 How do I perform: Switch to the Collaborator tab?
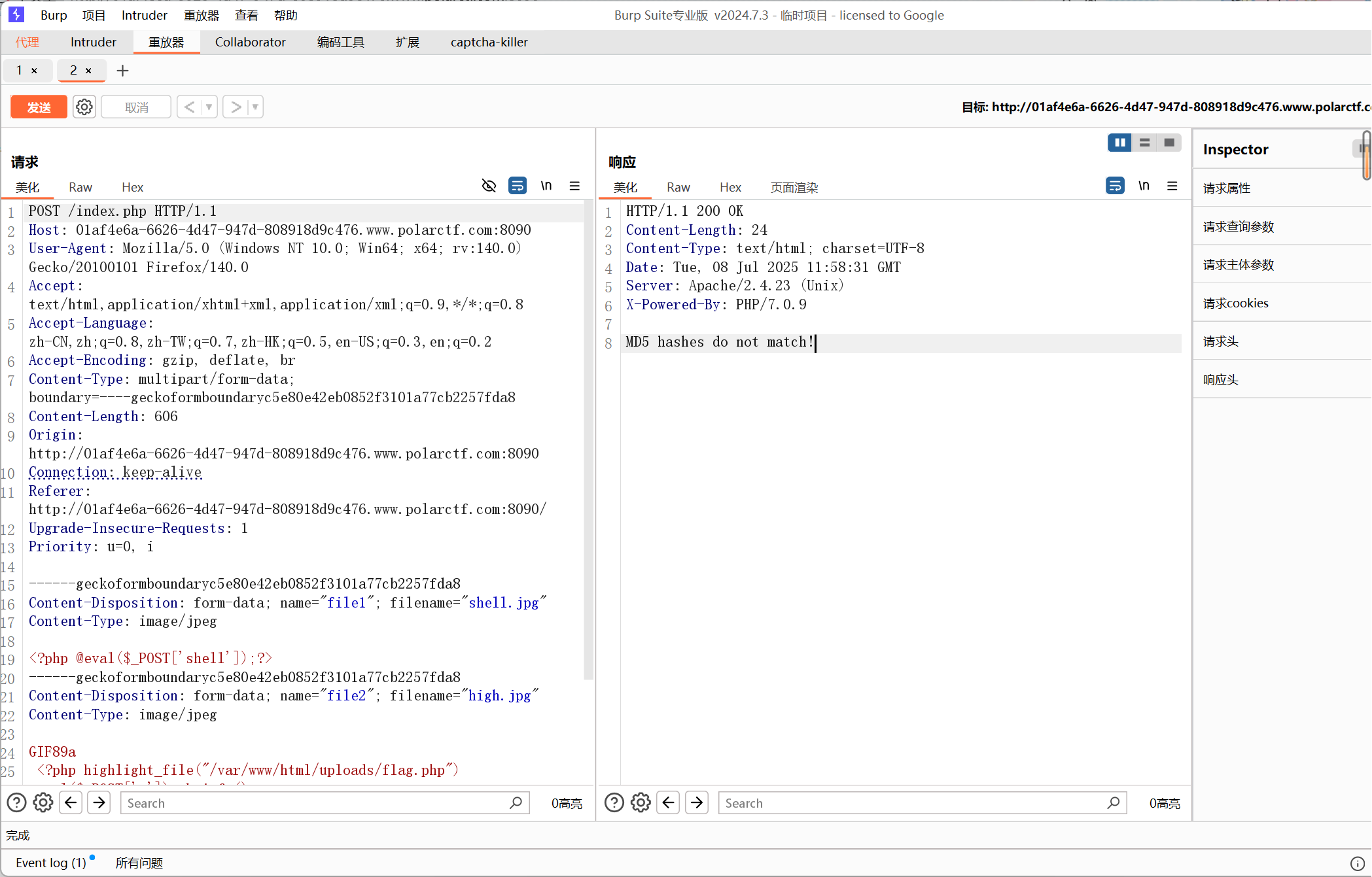[250, 42]
